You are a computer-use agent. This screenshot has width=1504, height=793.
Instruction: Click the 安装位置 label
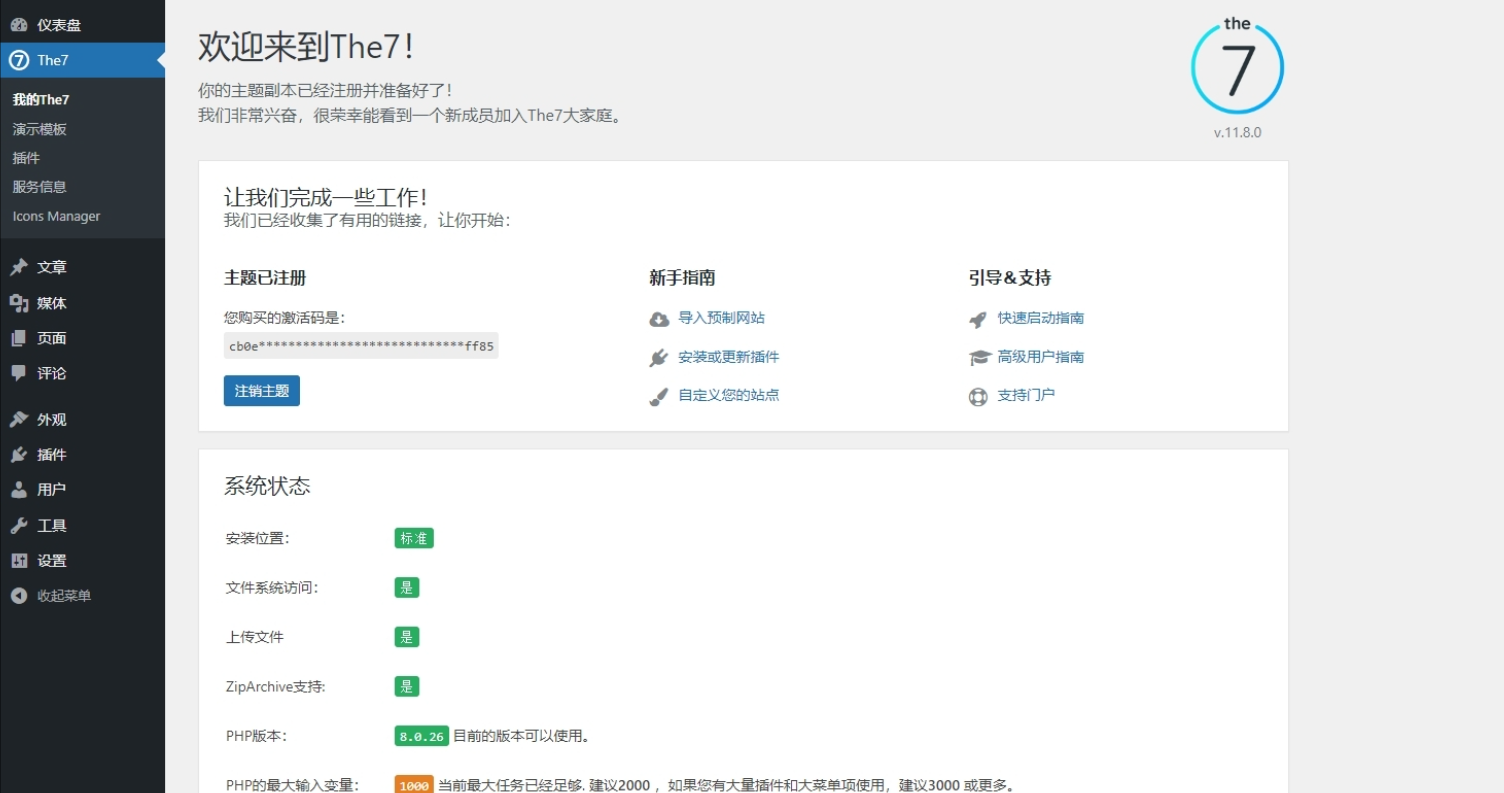coord(258,538)
